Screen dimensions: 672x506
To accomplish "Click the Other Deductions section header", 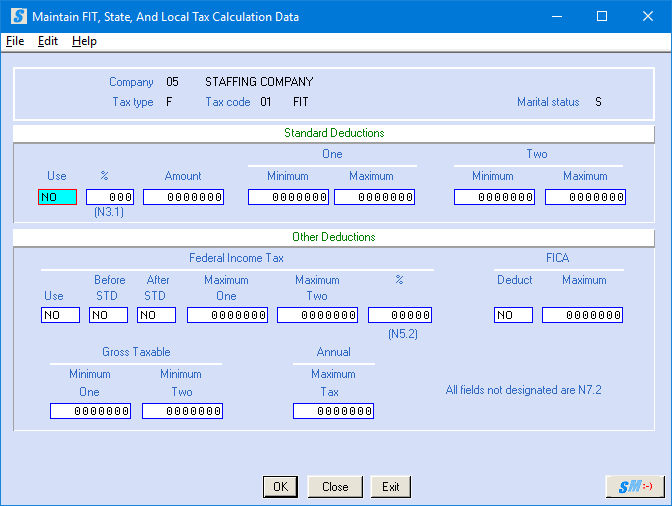I will pyautogui.click(x=334, y=237).
